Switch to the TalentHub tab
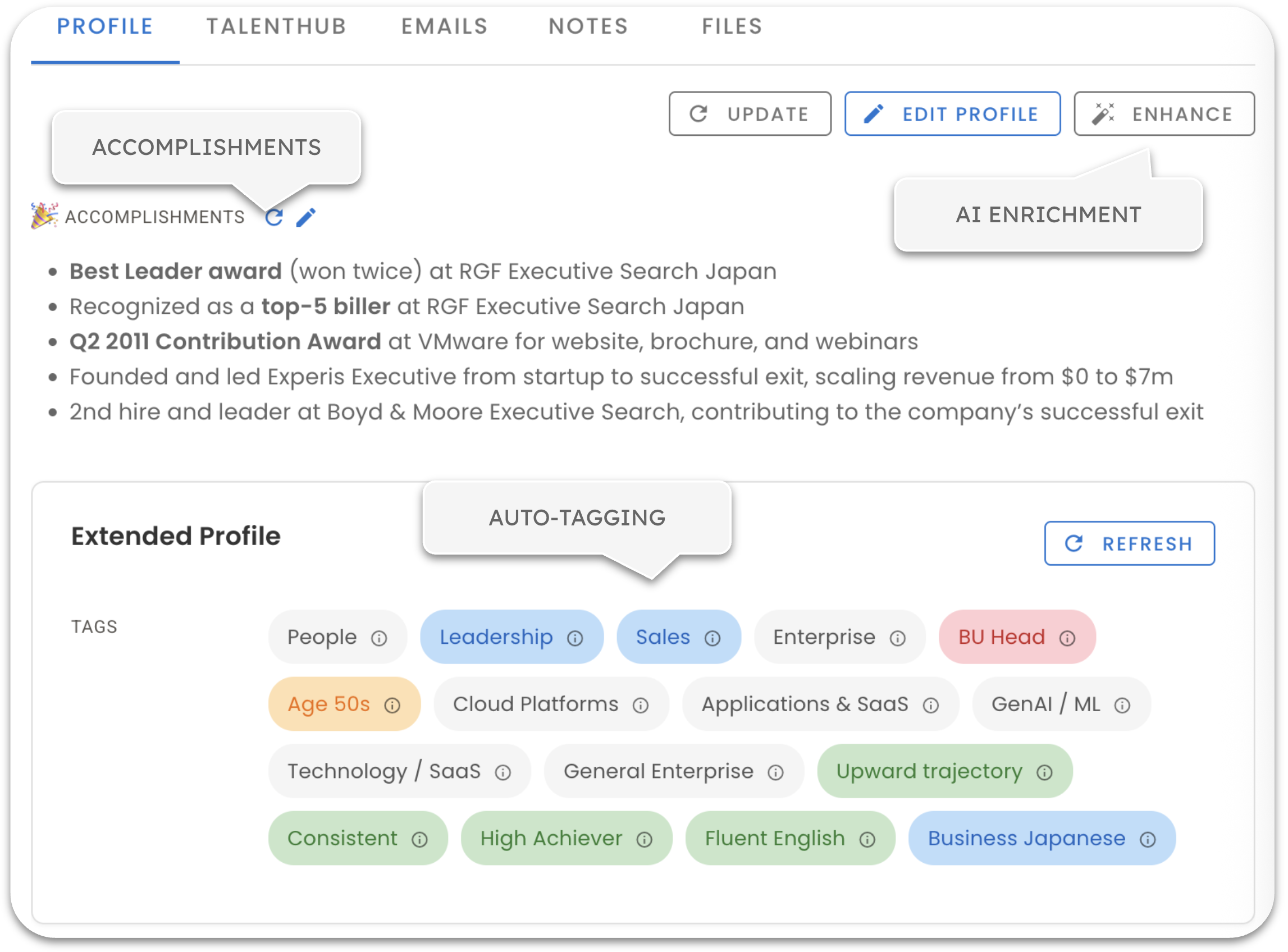Screen dimensions: 1288x952 click(277, 26)
